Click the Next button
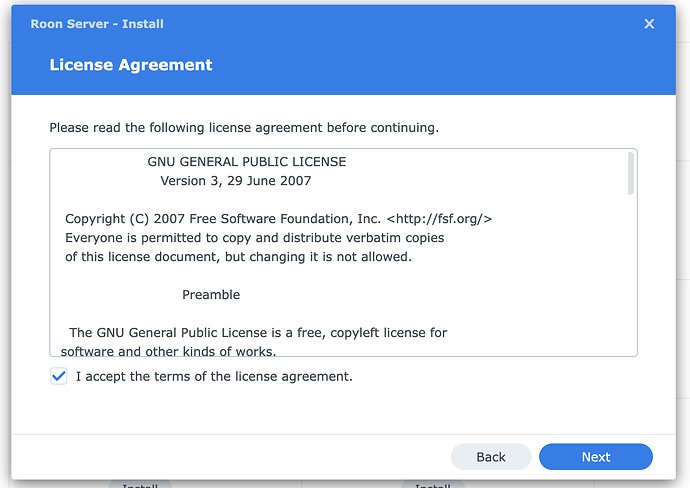The width and height of the screenshot is (690, 488). (595, 457)
